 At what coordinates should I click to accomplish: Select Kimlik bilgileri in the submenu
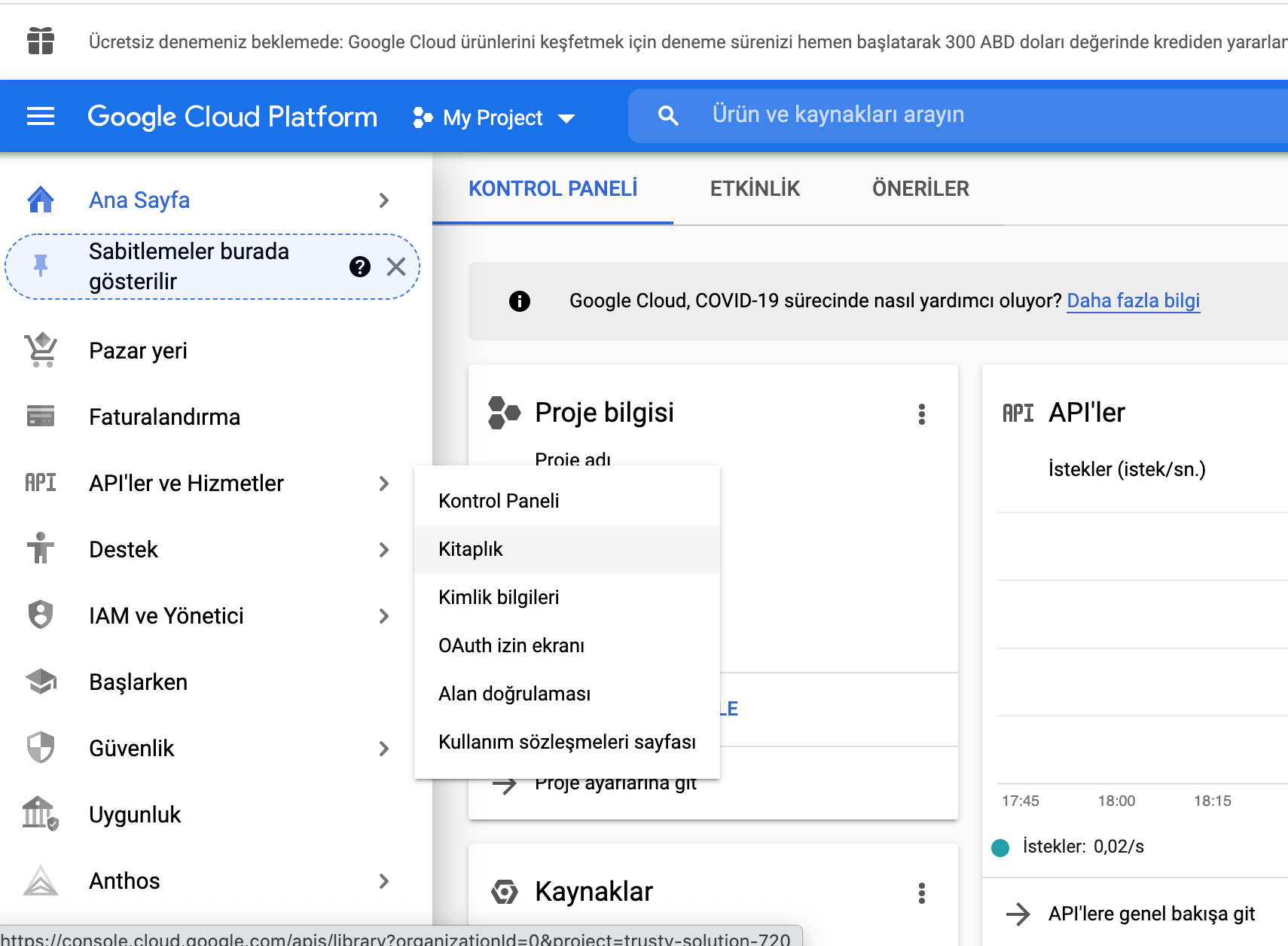tap(567, 597)
